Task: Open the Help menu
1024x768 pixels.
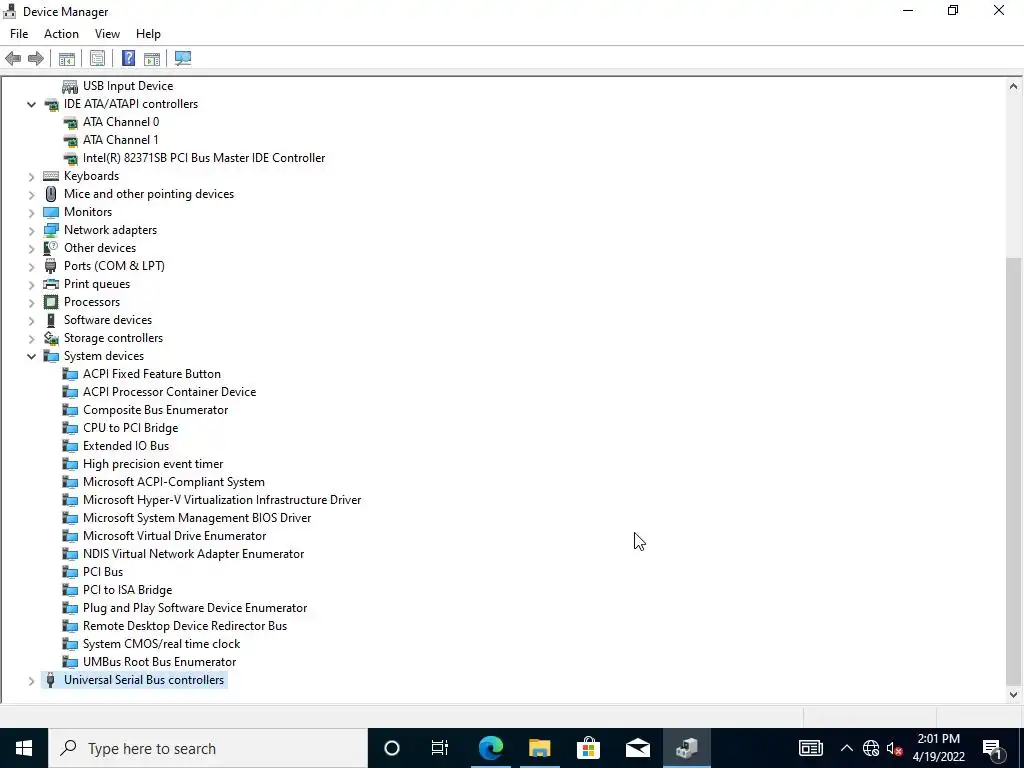Action: tap(148, 34)
